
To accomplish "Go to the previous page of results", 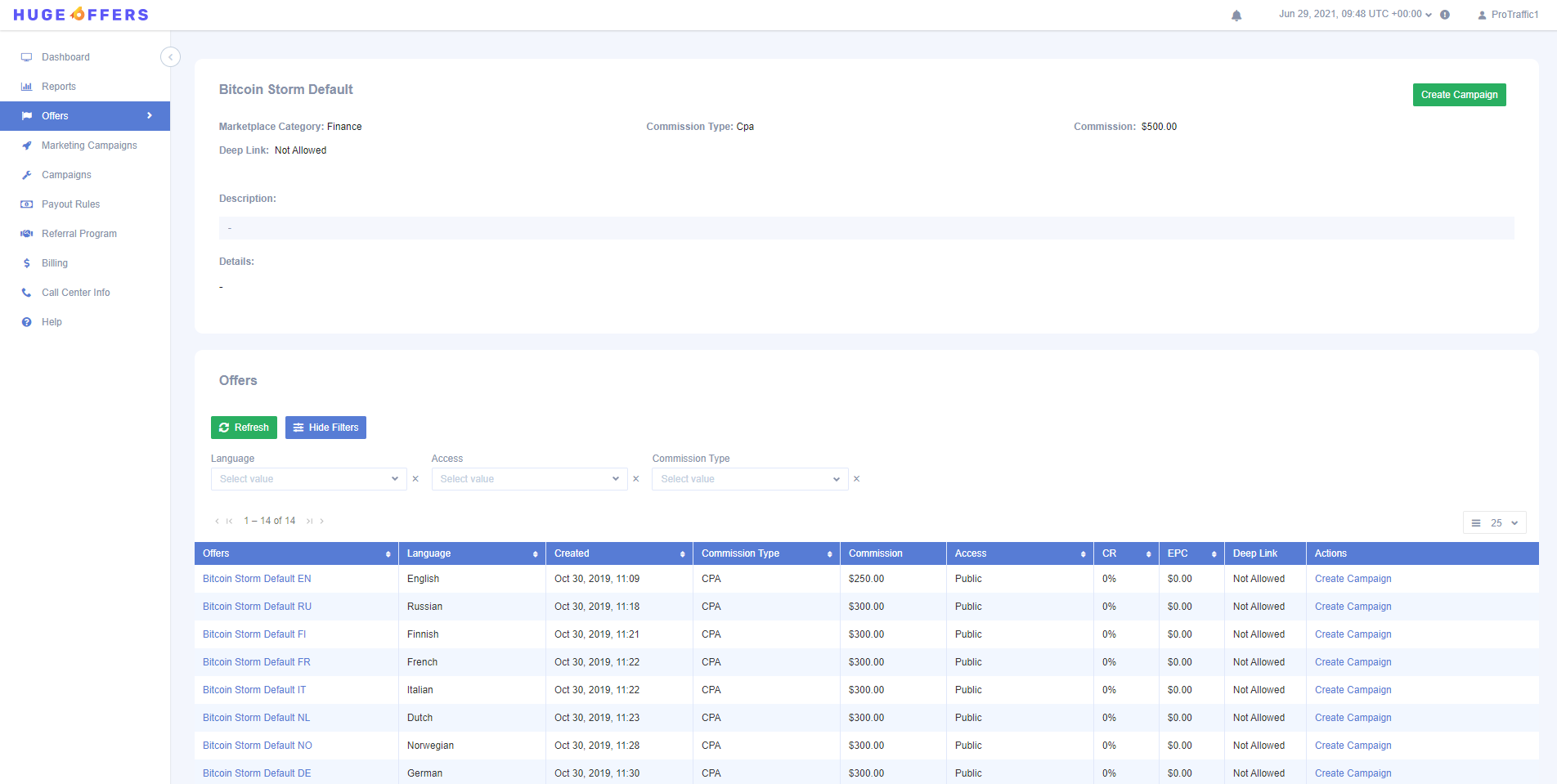I will click(x=217, y=521).
